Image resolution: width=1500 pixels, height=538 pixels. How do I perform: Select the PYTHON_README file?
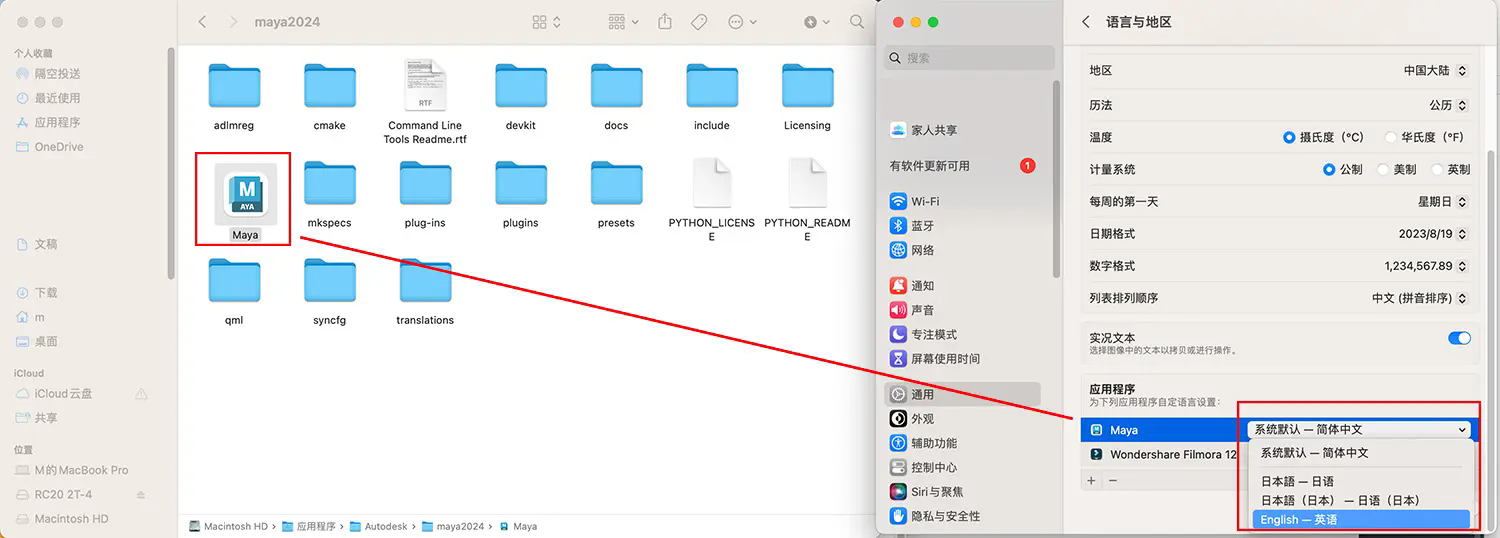(807, 183)
